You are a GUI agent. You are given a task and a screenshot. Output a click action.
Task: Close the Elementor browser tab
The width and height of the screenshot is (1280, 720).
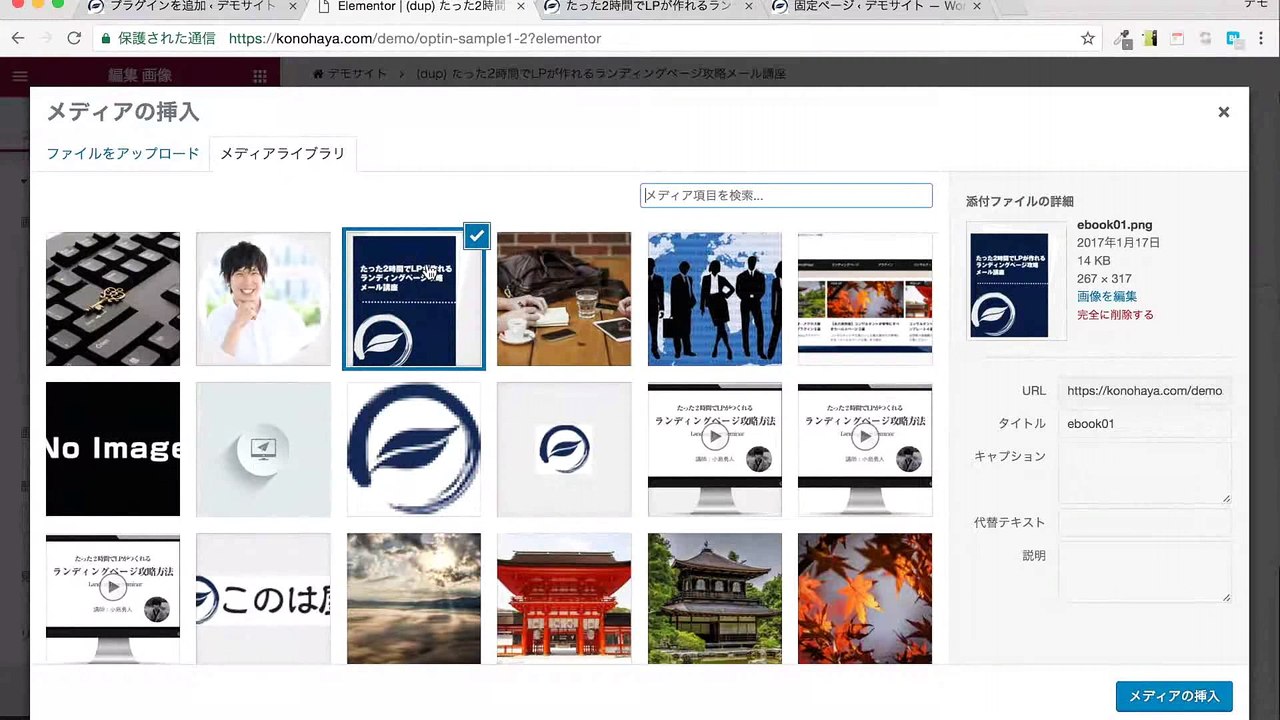click(520, 7)
